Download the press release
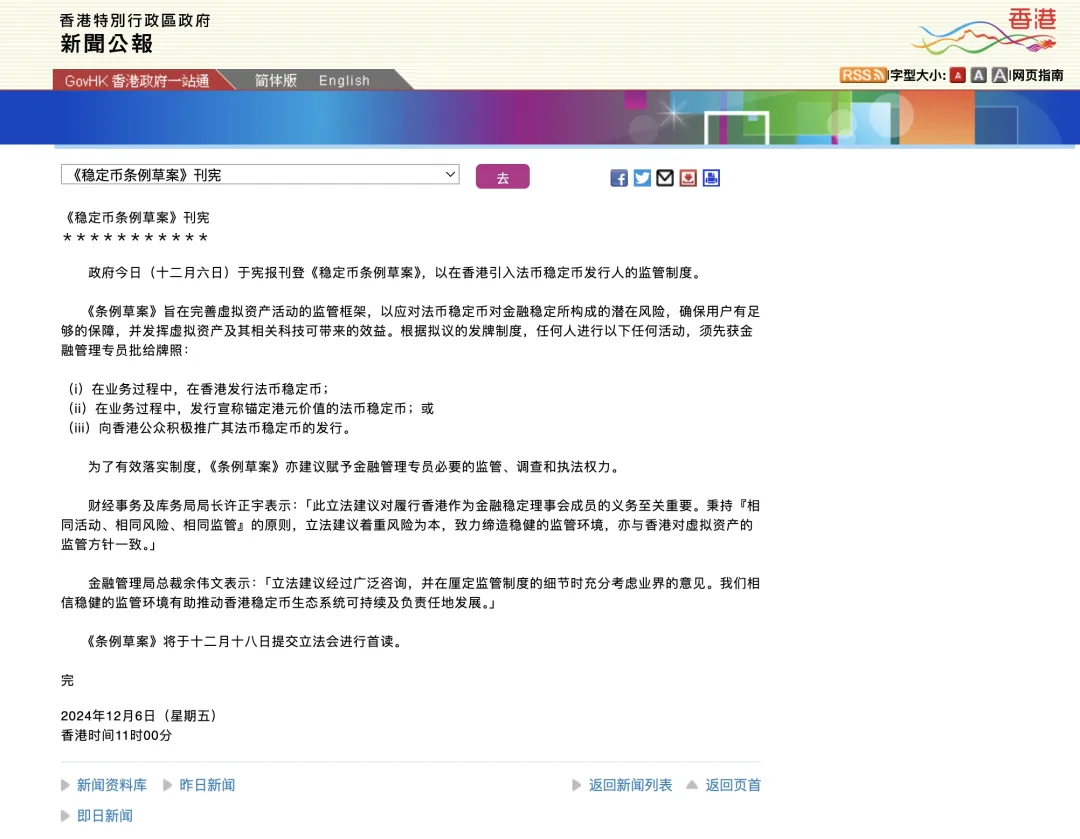This screenshot has height=839, width=1080. [x=687, y=177]
